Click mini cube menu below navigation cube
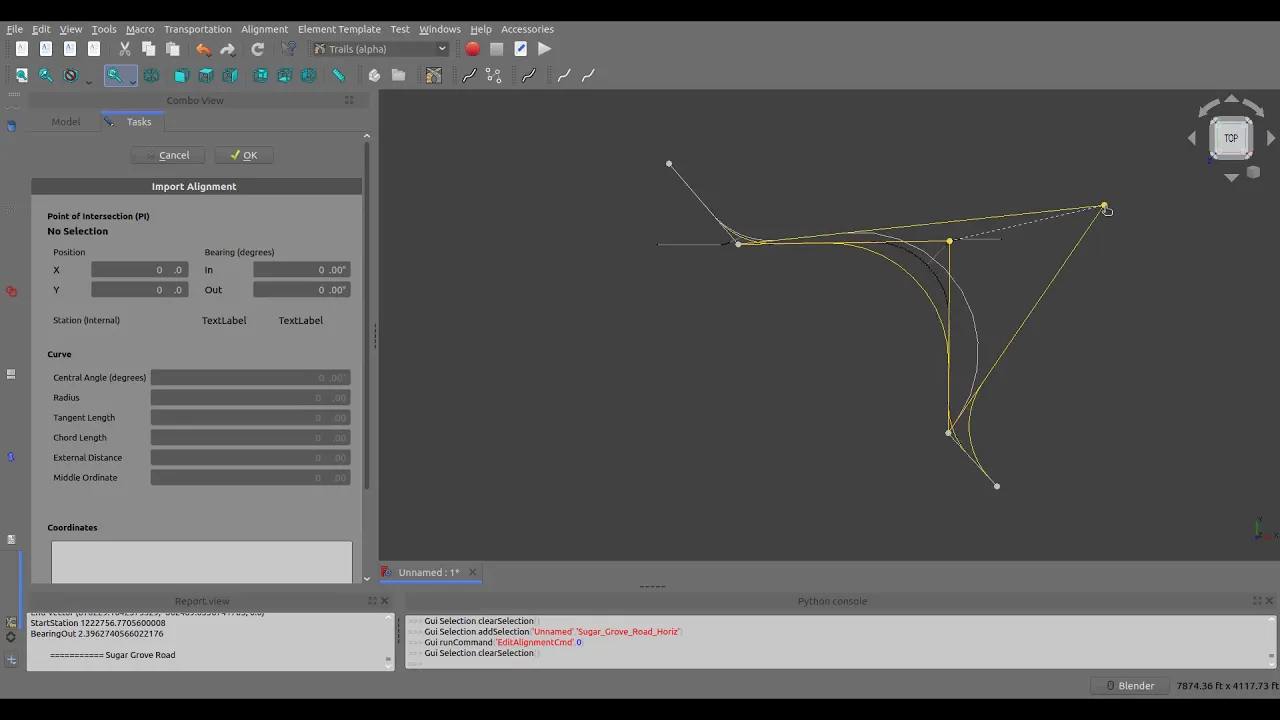Screen dimensions: 1280x720 pos(1253,172)
